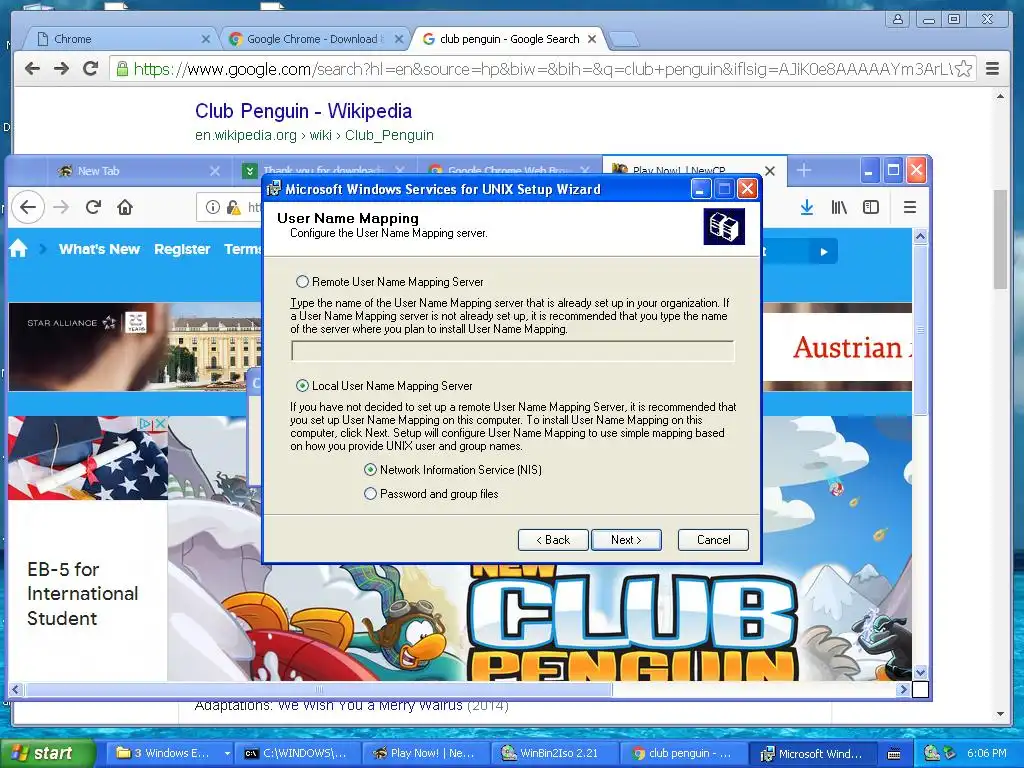Open Firefox hamburger menu

(910, 208)
